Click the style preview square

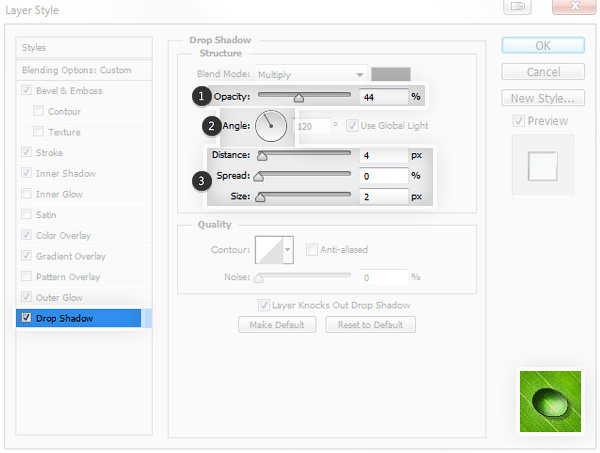pyautogui.click(x=543, y=166)
